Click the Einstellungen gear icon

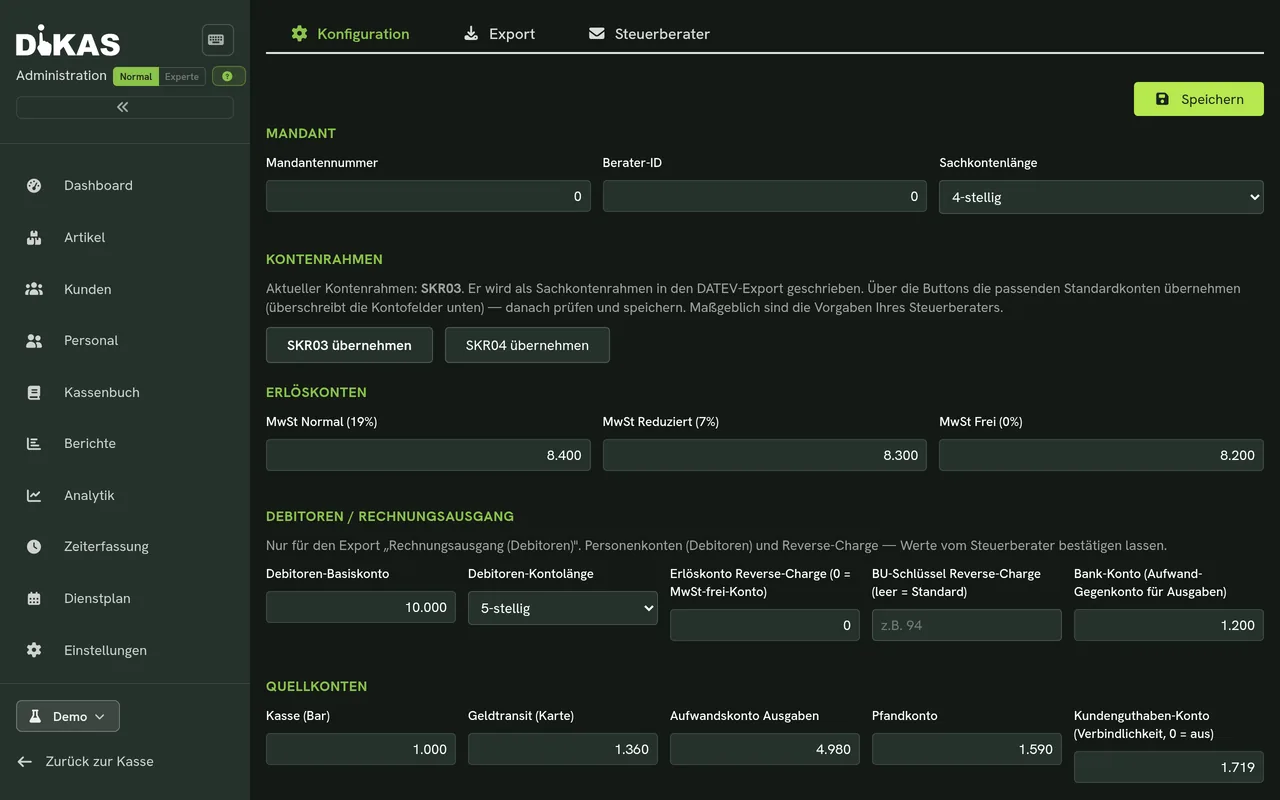pos(34,650)
